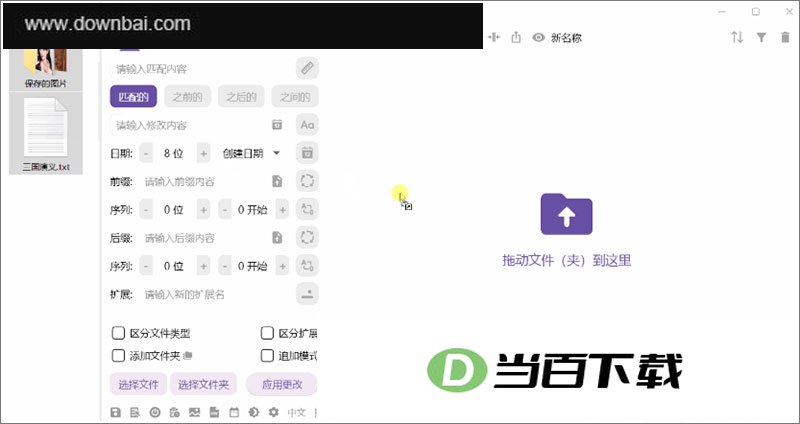Click the calendar icon in bottom toolbar

234,412
